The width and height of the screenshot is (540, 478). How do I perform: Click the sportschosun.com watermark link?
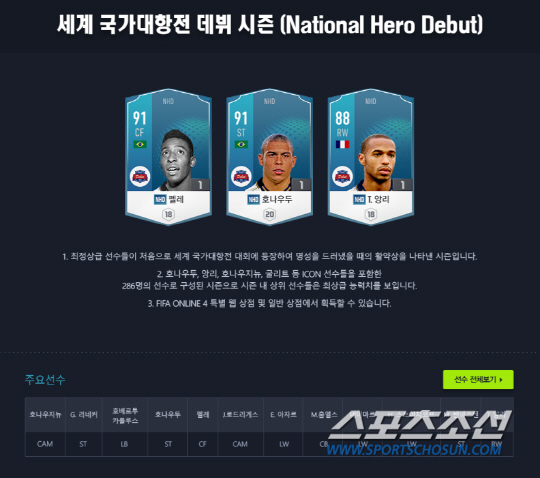(414, 449)
